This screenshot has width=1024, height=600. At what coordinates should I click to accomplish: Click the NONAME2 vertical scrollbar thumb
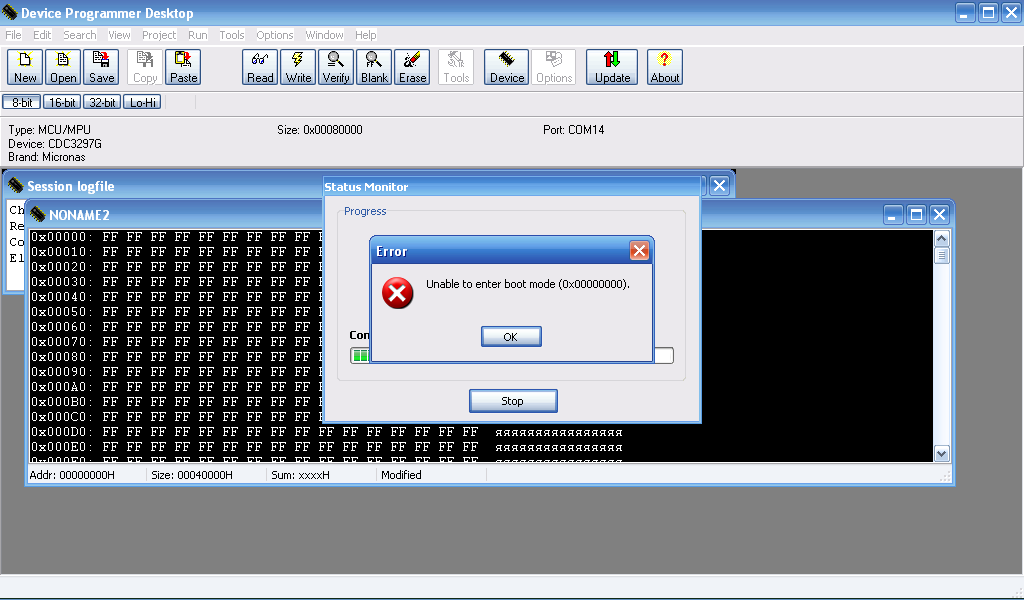coord(941,255)
